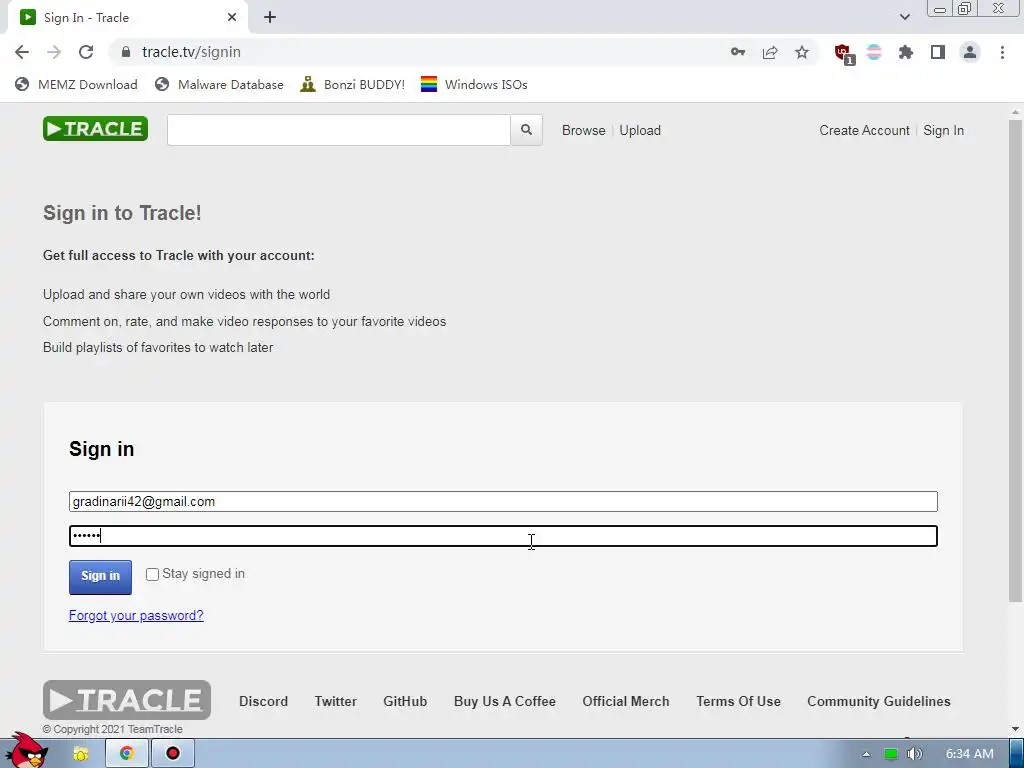Click the page vertical scrollbar thumb
The image size is (1024, 768).
coord(1015,360)
